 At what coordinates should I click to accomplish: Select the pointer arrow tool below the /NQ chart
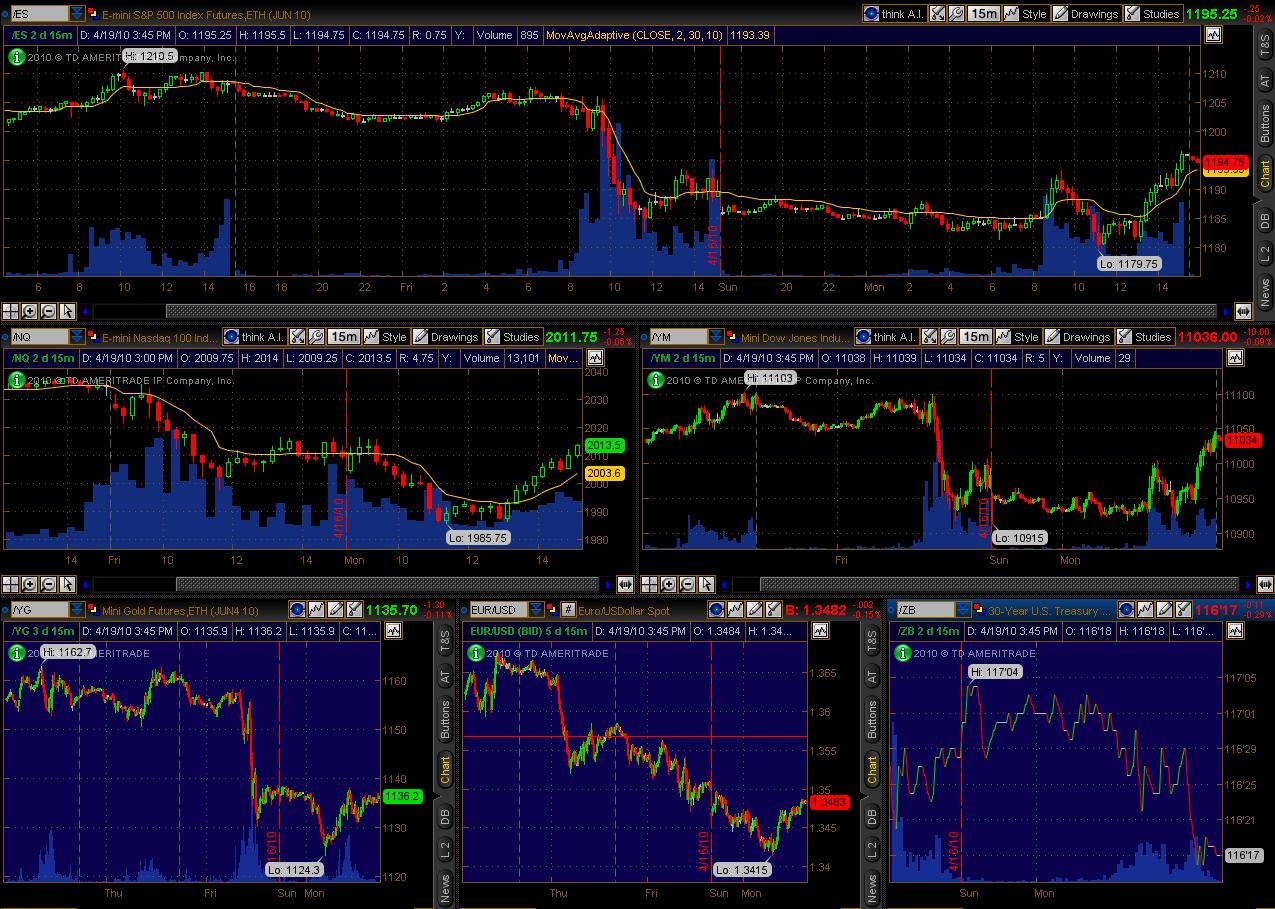67,585
